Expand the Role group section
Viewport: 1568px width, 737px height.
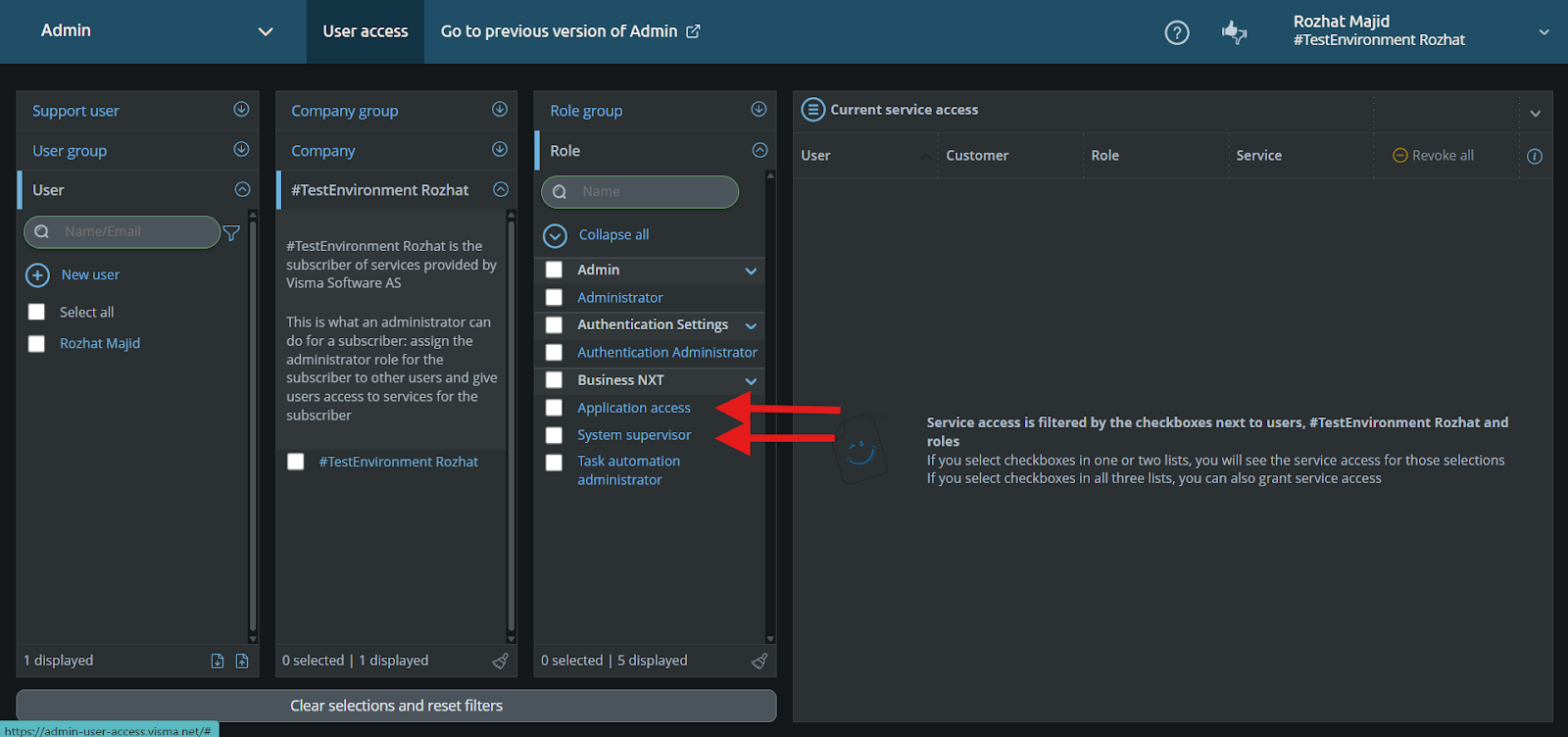(759, 110)
